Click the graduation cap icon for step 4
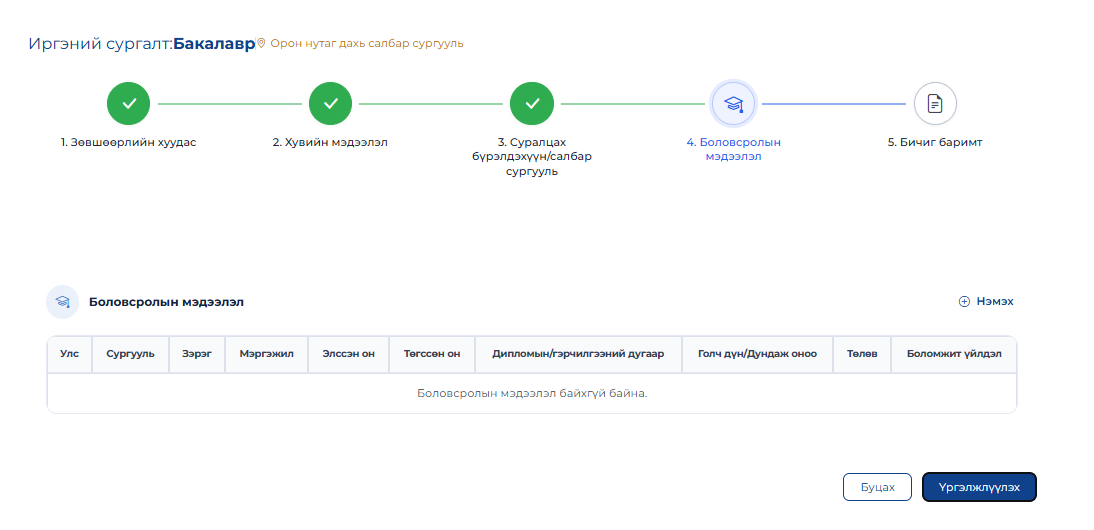Screen dimensions: 1094x530 pyautogui.click(x=733, y=104)
